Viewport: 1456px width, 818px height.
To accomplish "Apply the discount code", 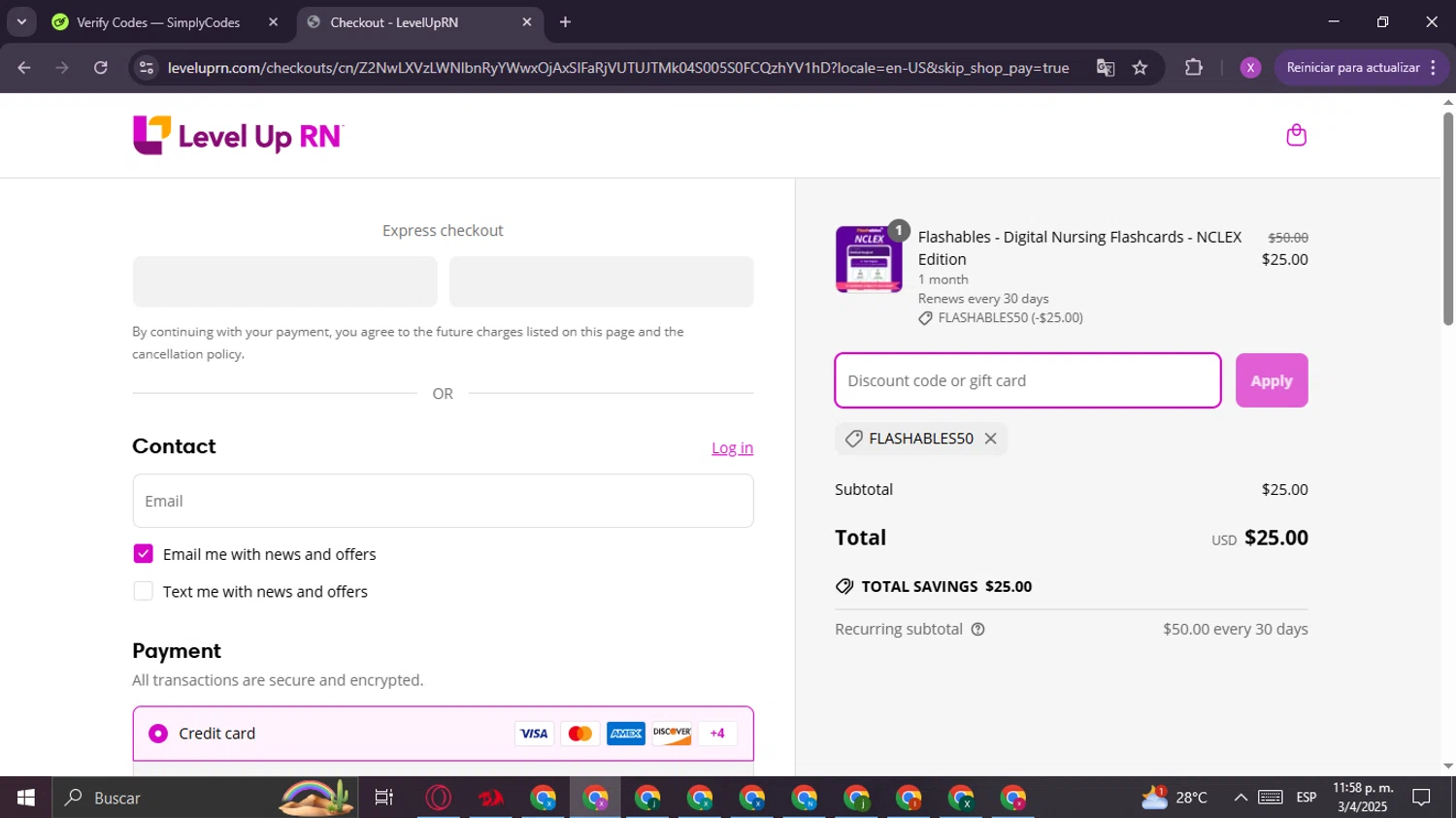I will 1272,380.
